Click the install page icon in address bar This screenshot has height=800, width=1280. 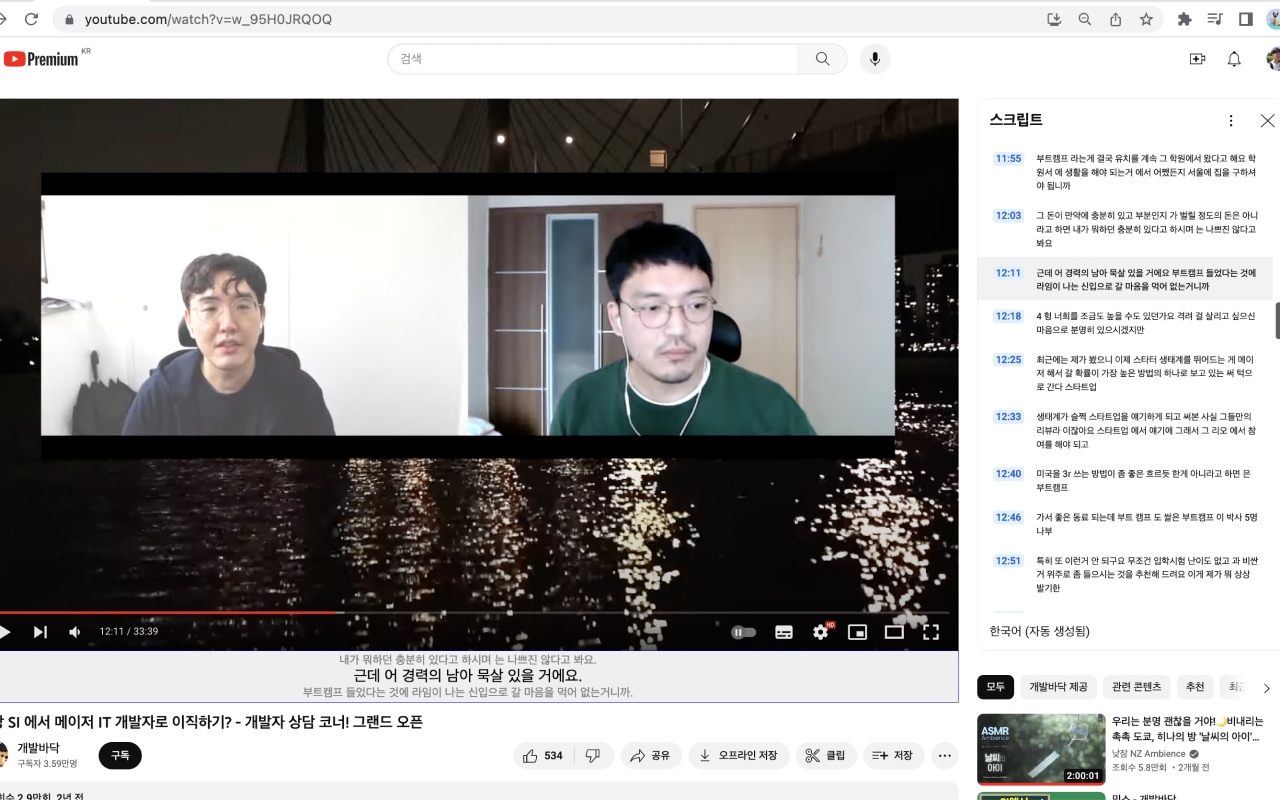pyautogui.click(x=1054, y=19)
